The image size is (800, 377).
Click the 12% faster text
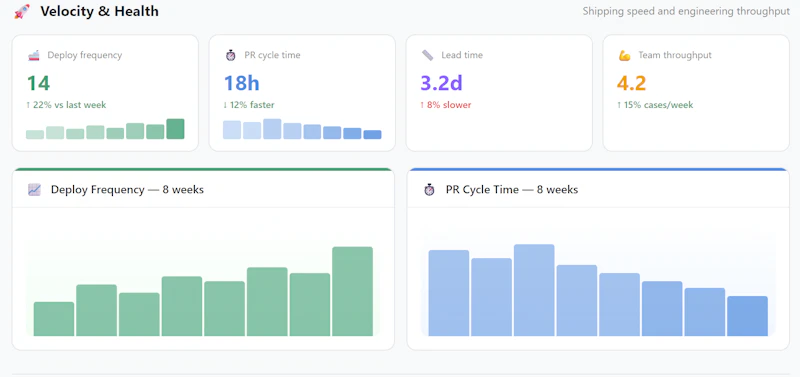point(249,105)
